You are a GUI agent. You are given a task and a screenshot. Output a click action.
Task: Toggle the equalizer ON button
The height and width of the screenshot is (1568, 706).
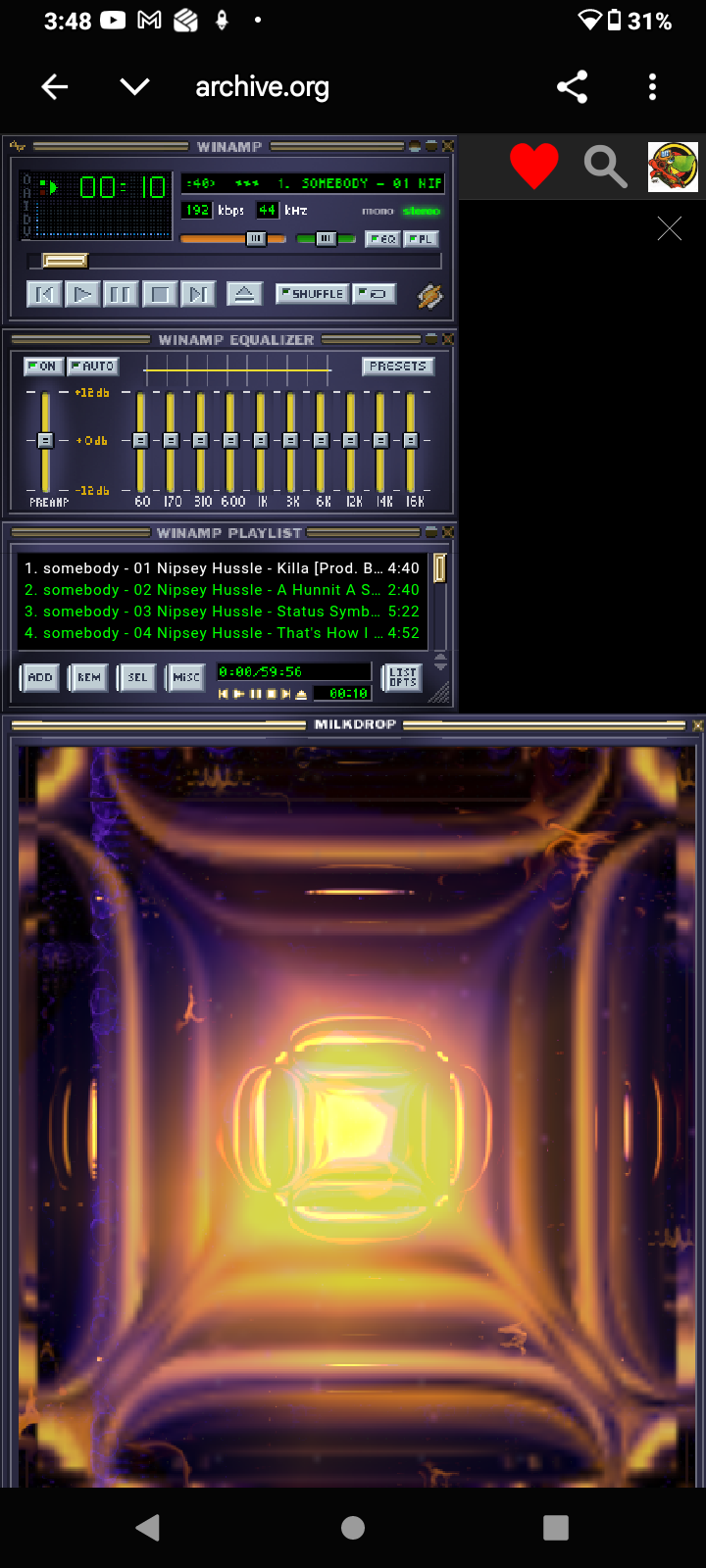pos(43,367)
